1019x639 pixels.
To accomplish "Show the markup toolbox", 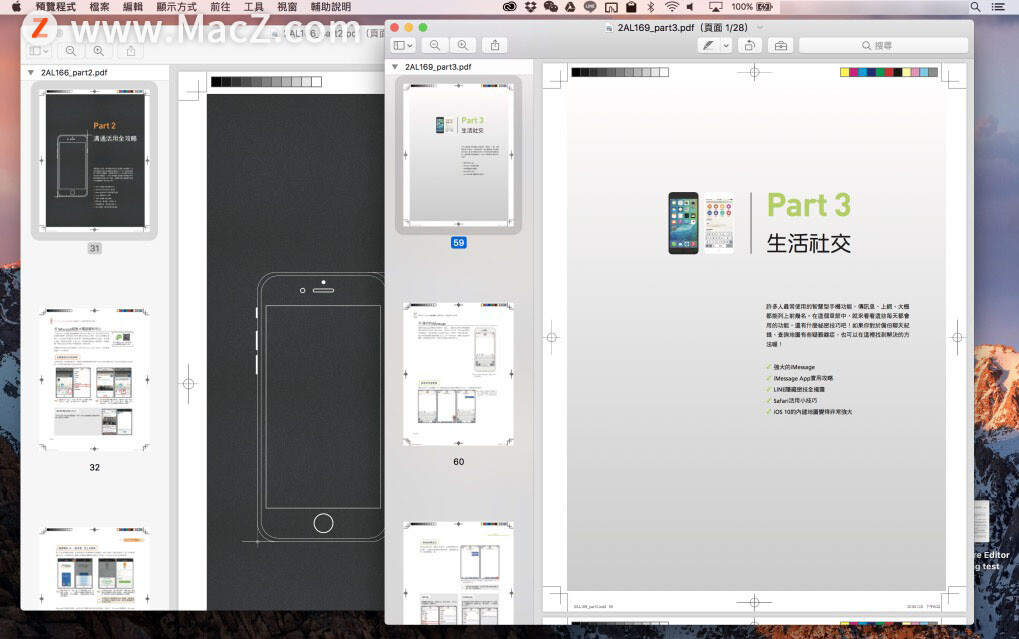I will (780, 46).
